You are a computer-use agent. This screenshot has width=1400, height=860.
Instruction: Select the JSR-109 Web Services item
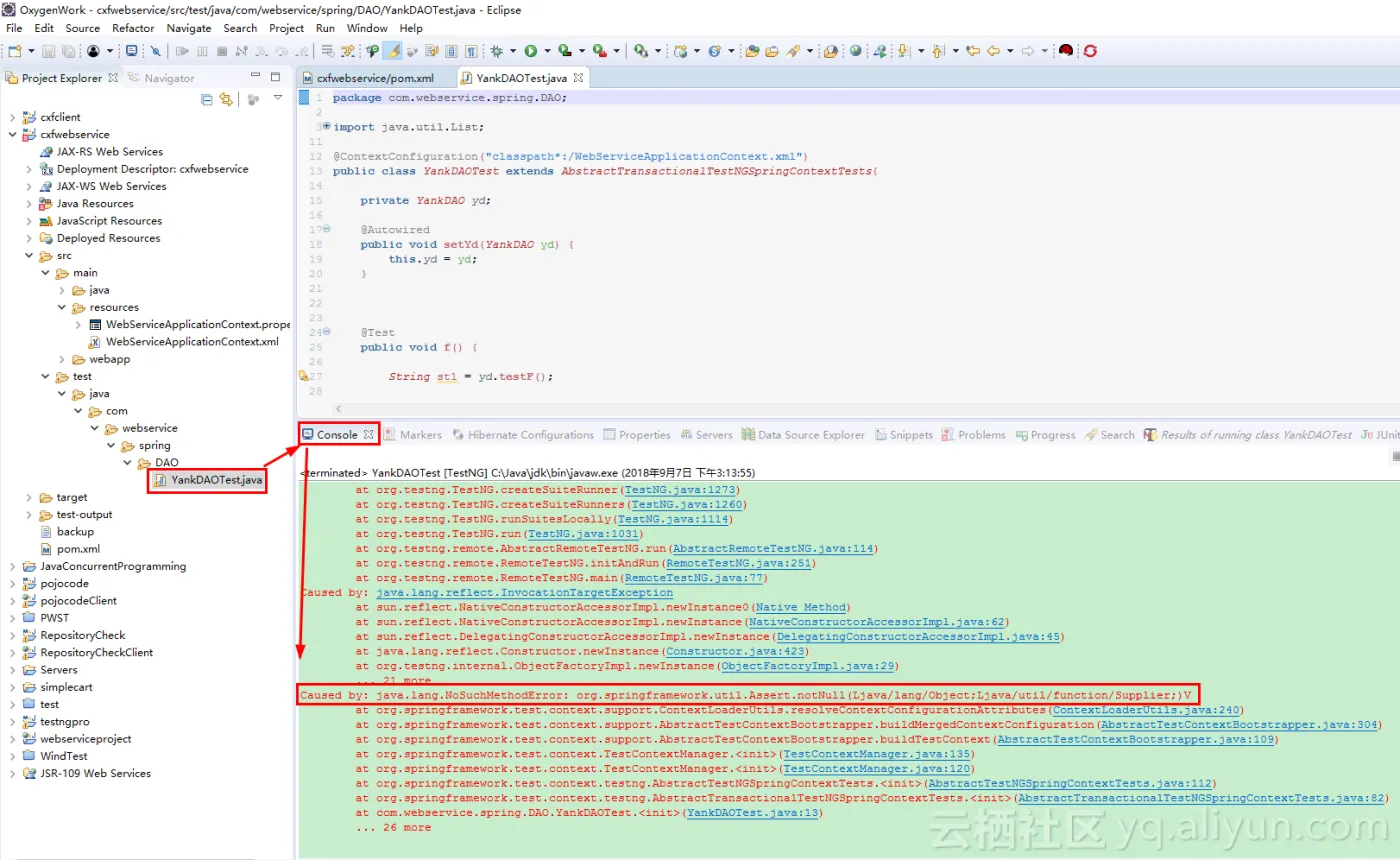[x=86, y=773]
